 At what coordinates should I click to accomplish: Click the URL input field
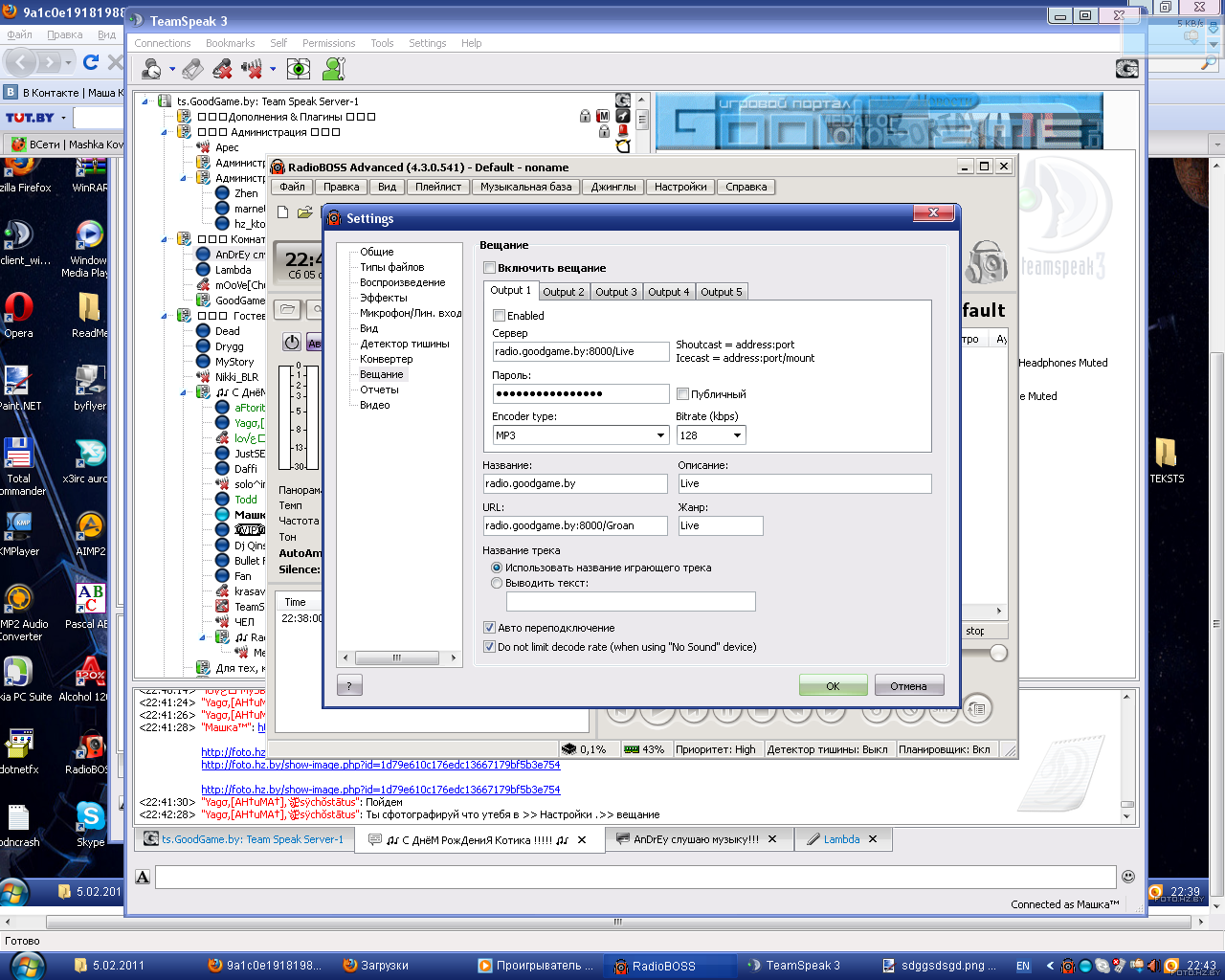point(575,525)
